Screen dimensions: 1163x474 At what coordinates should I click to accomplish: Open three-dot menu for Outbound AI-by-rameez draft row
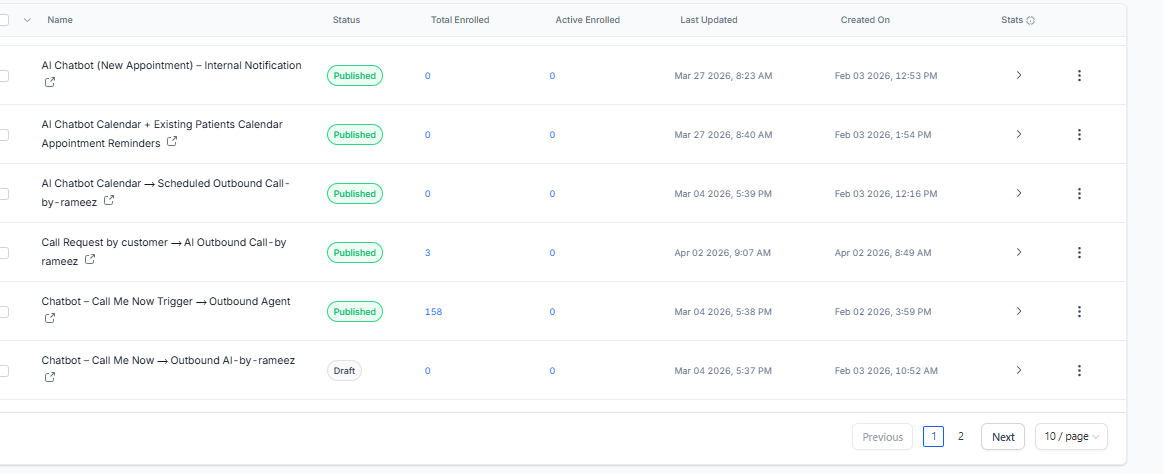[x=1079, y=370]
